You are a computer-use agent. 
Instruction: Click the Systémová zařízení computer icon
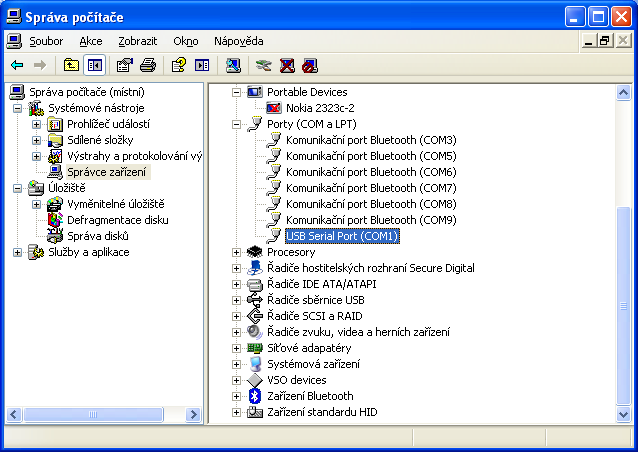pyautogui.click(x=255, y=364)
